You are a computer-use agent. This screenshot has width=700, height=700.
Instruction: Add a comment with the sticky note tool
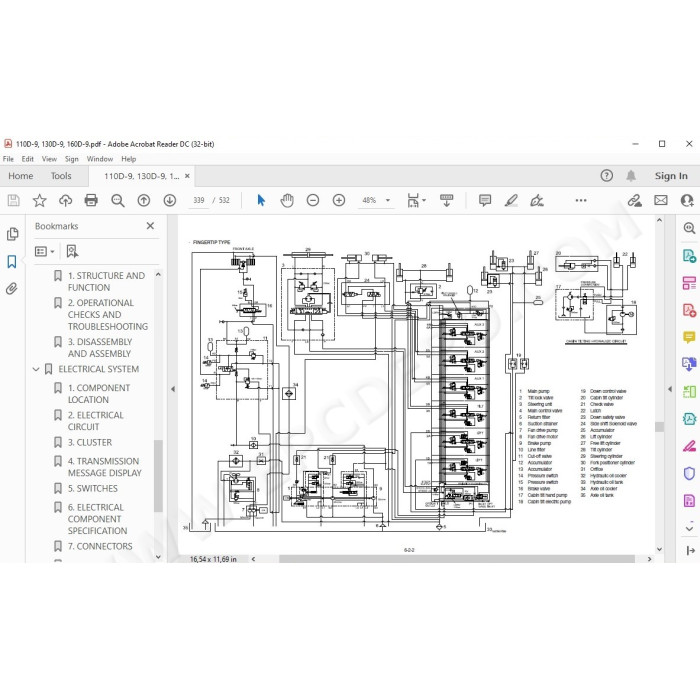[x=485, y=200]
